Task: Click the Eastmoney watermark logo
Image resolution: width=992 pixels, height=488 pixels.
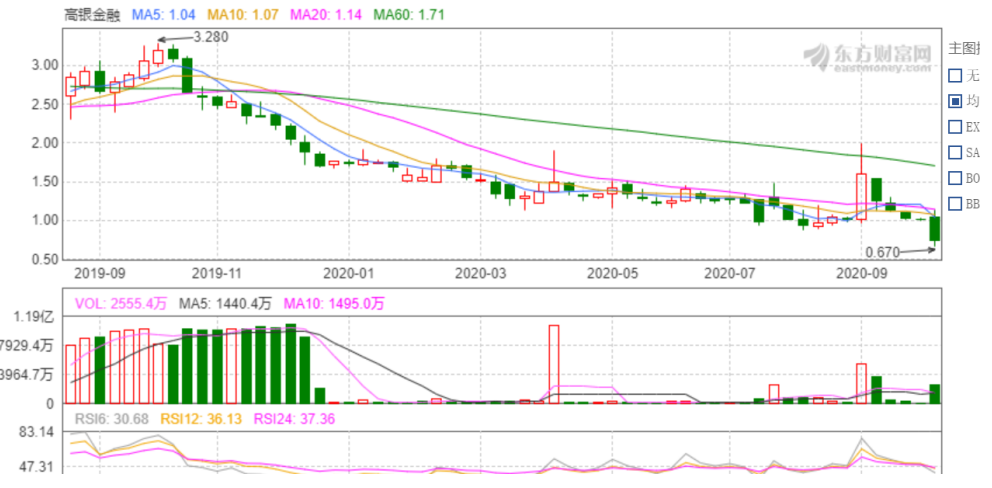Action: 868,57
